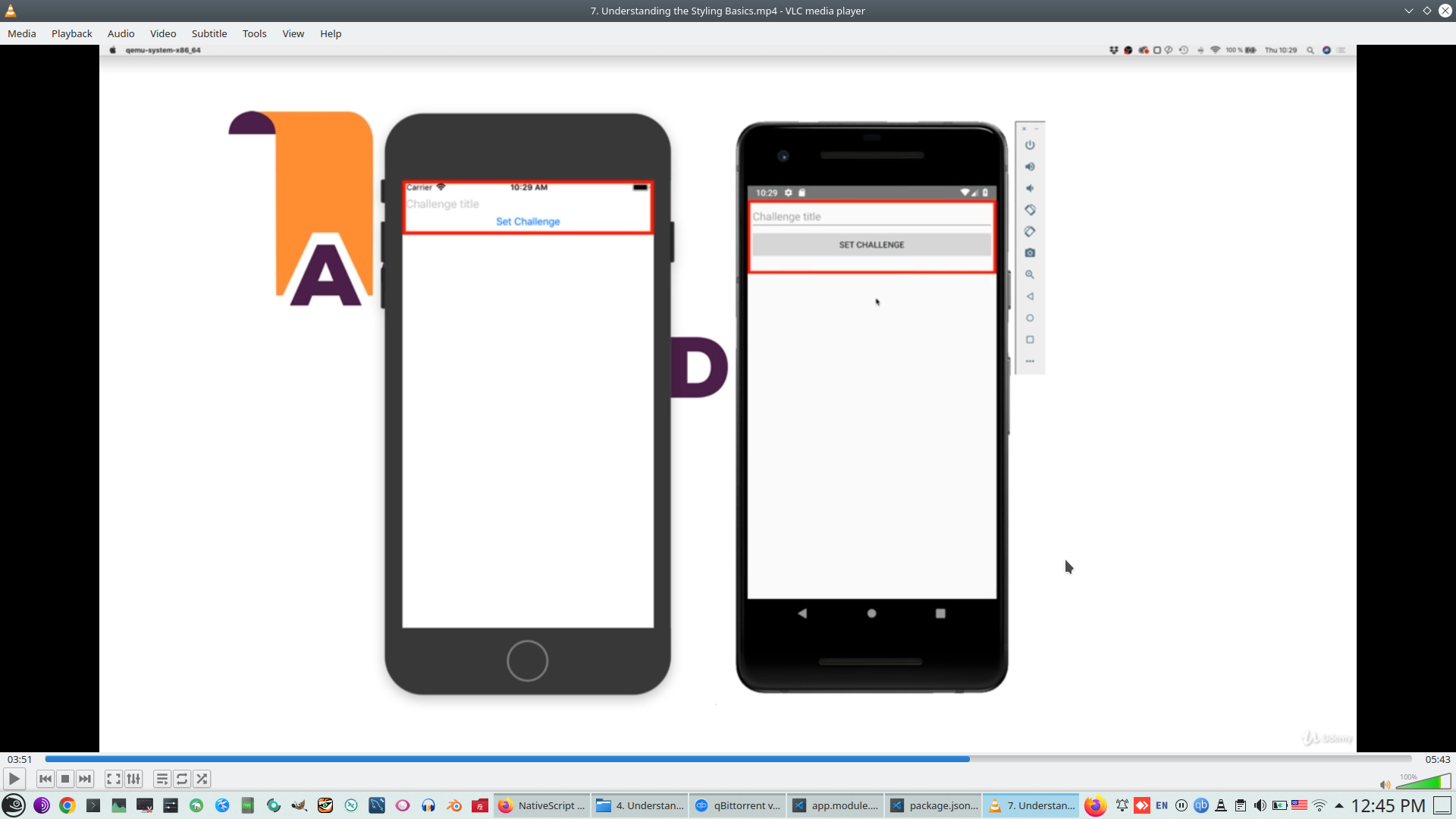Mute audio using speaker icon
The width and height of the screenshot is (1456, 819).
1385,785
